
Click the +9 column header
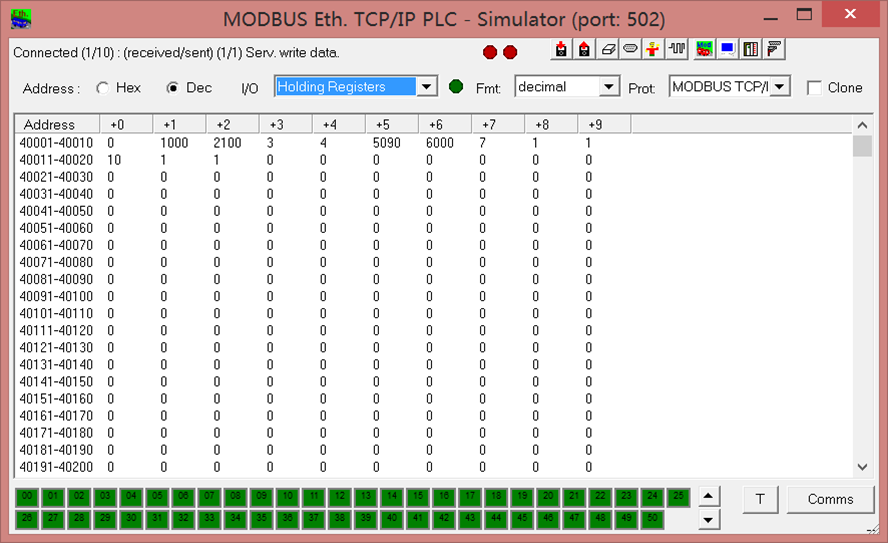point(604,125)
